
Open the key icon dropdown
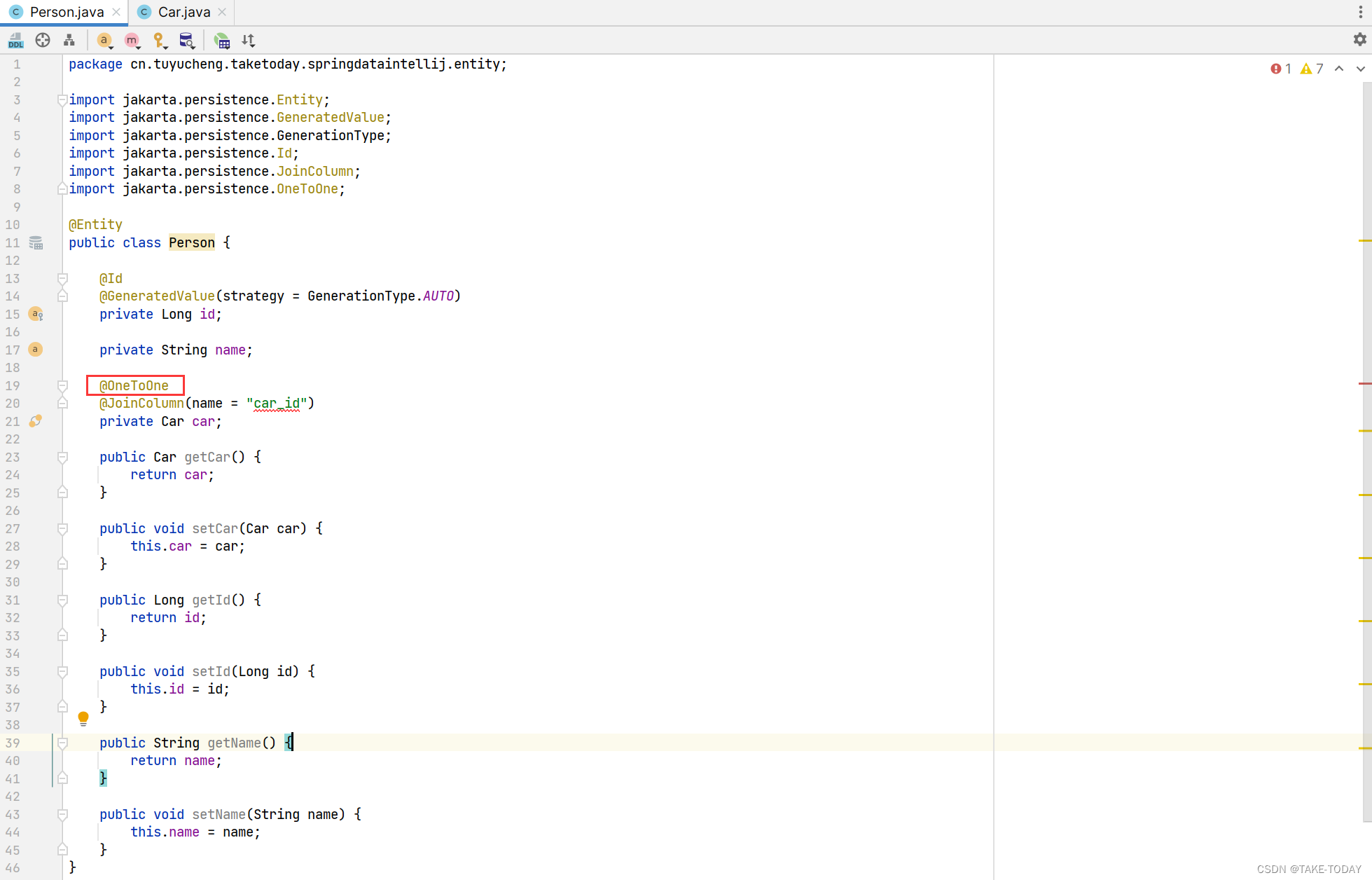coord(160,41)
